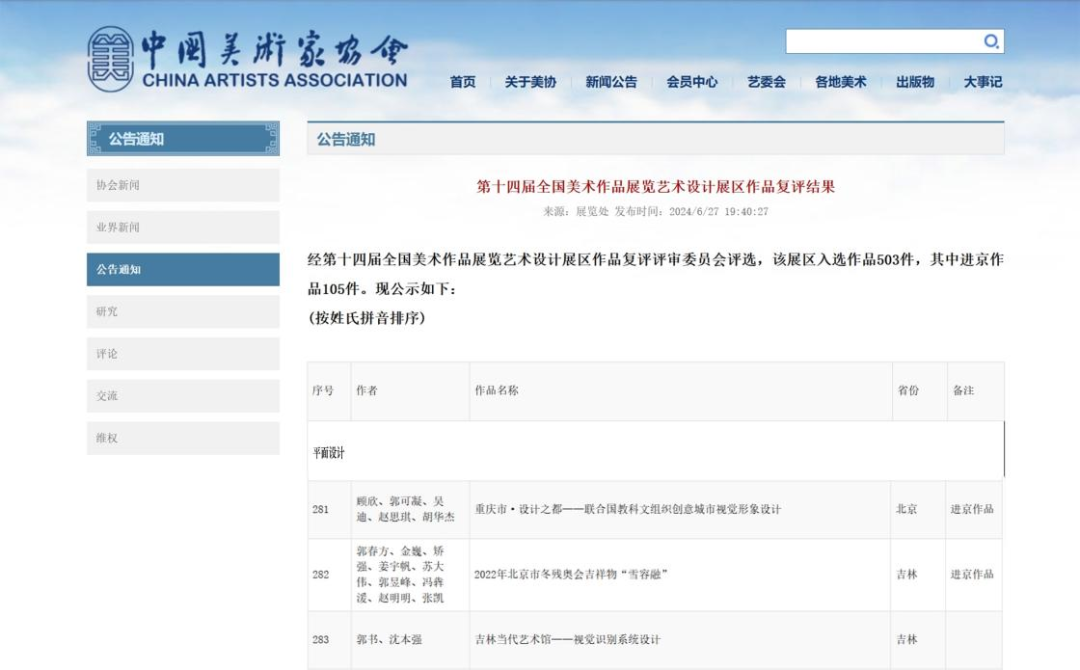Select 协会新闻 in the left sidebar
Image resolution: width=1080 pixels, height=670 pixels.
coord(183,185)
